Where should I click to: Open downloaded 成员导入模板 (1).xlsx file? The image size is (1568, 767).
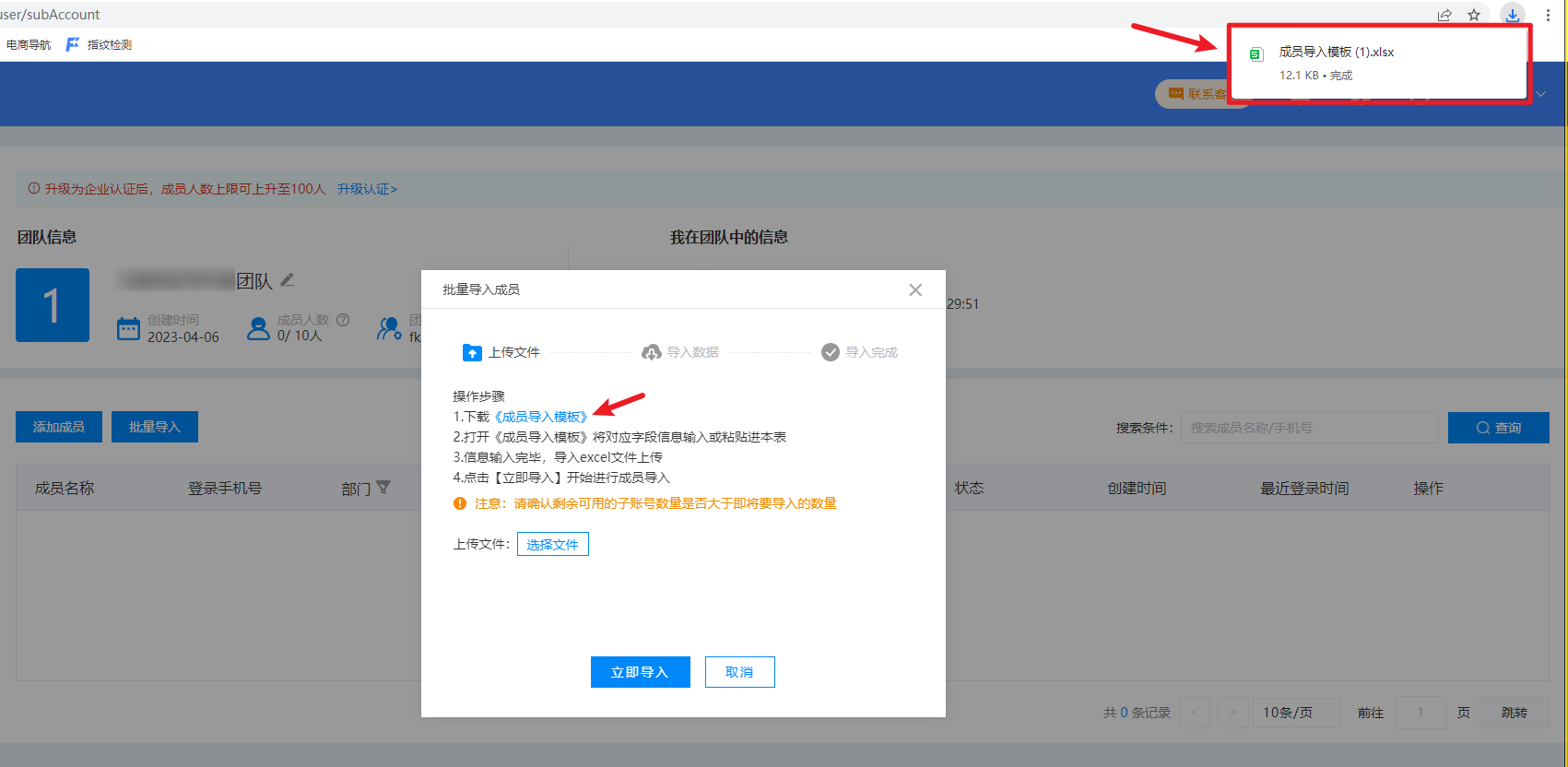pos(1336,53)
